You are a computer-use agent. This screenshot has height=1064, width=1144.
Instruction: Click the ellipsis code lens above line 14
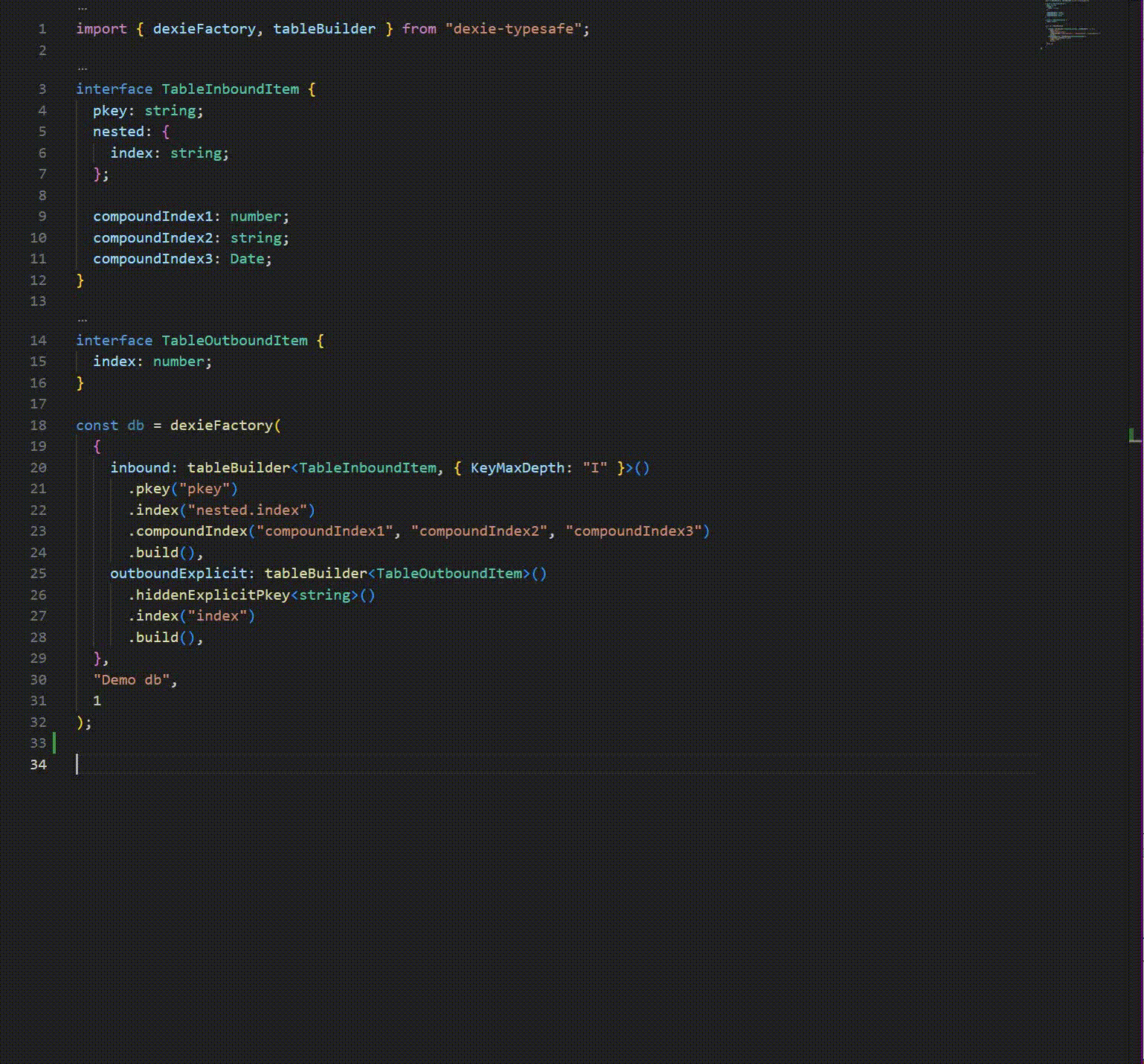[82, 321]
